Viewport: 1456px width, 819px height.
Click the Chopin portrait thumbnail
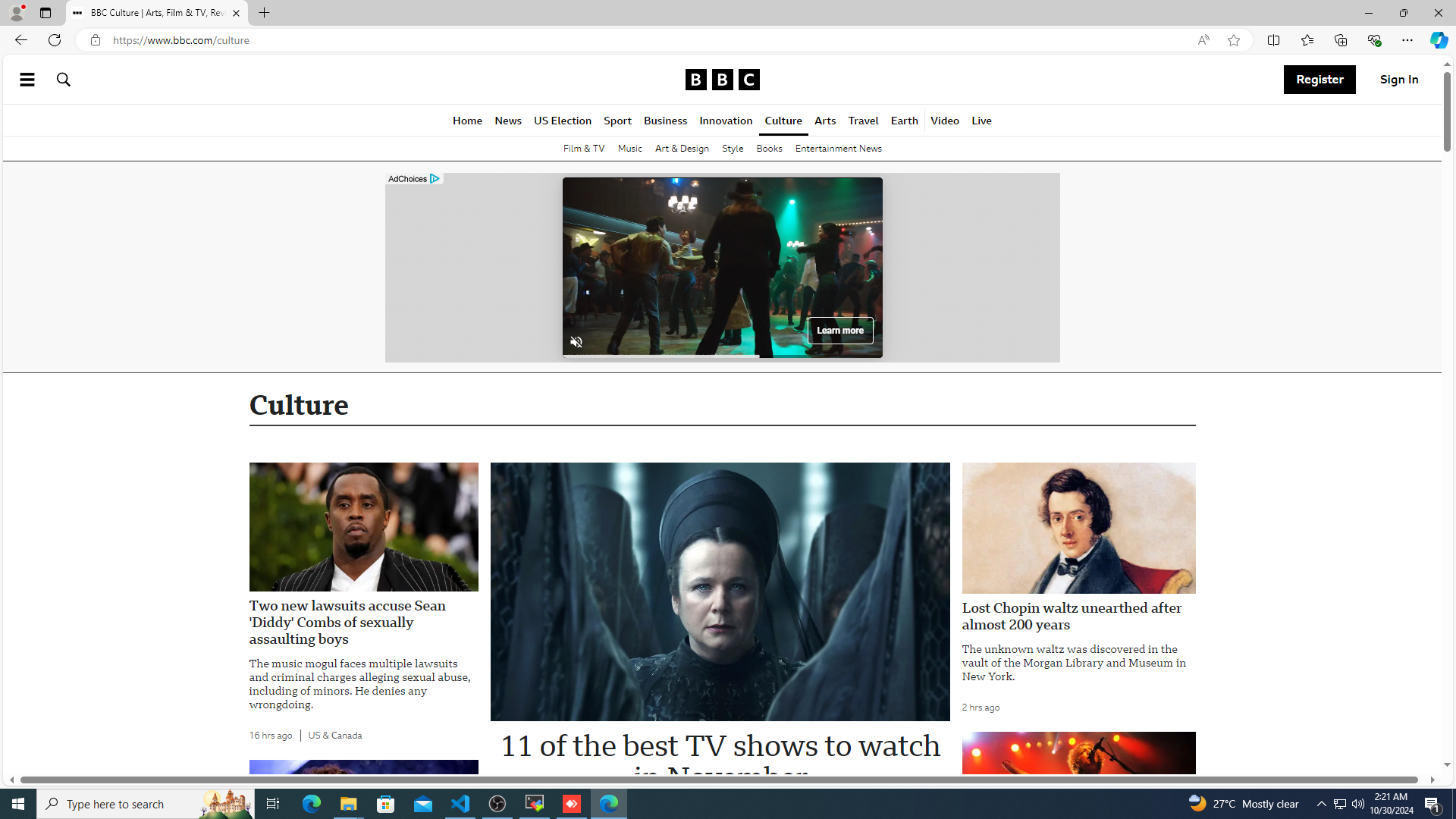(x=1078, y=528)
